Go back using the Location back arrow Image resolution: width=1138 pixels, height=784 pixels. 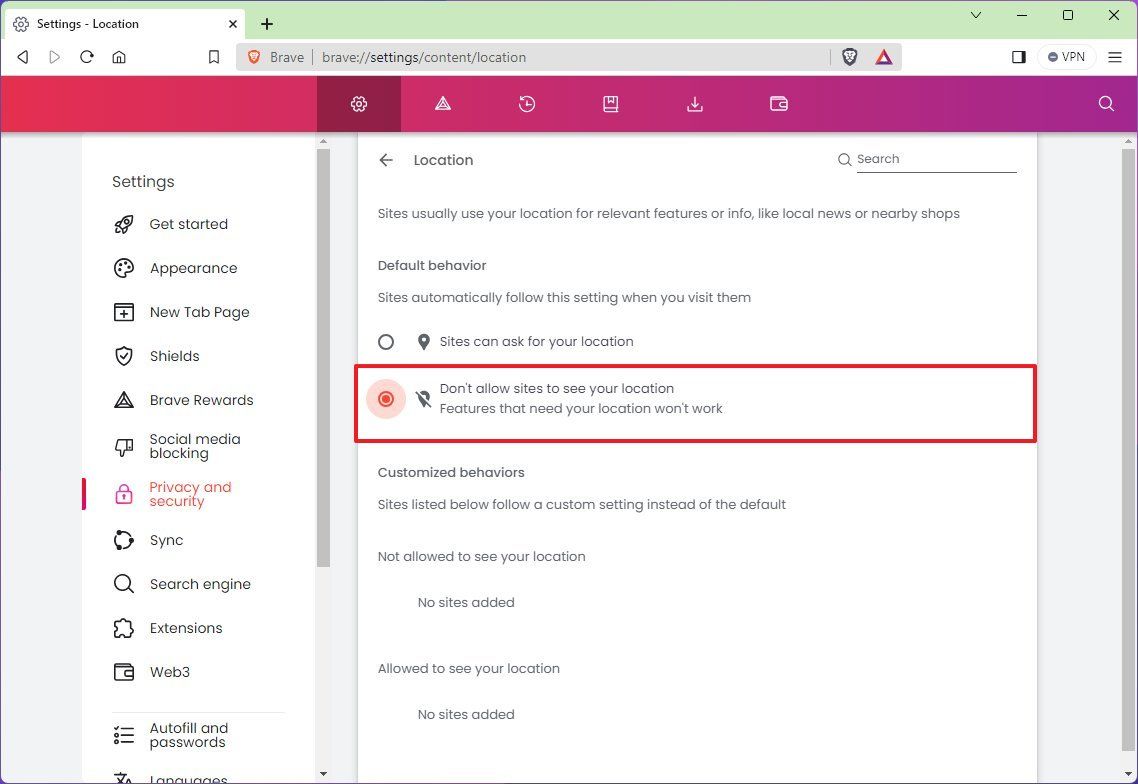click(386, 159)
